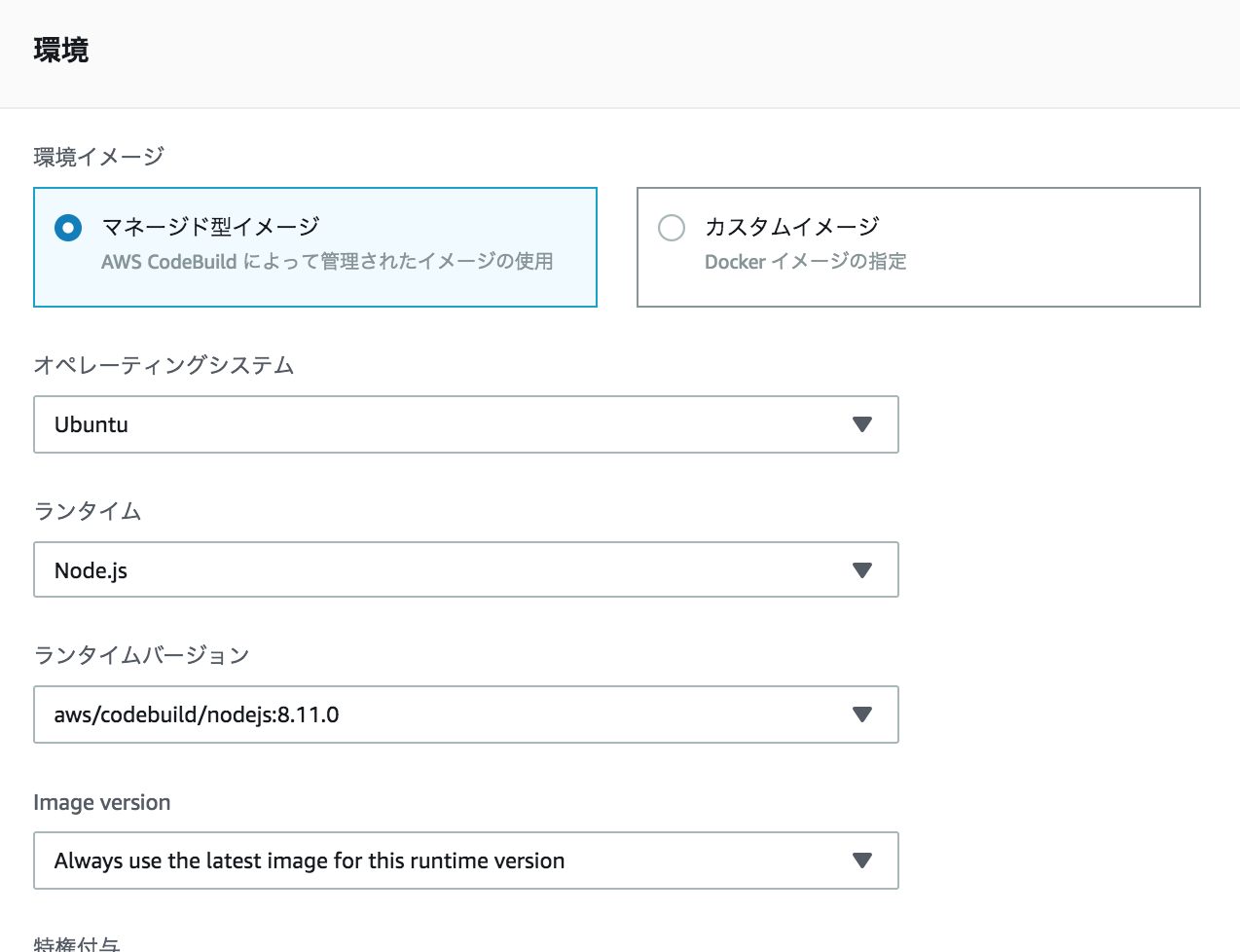The height and width of the screenshot is (952, 1240).
Task: Click the 環境イメージ label
Action: point(98,157)
